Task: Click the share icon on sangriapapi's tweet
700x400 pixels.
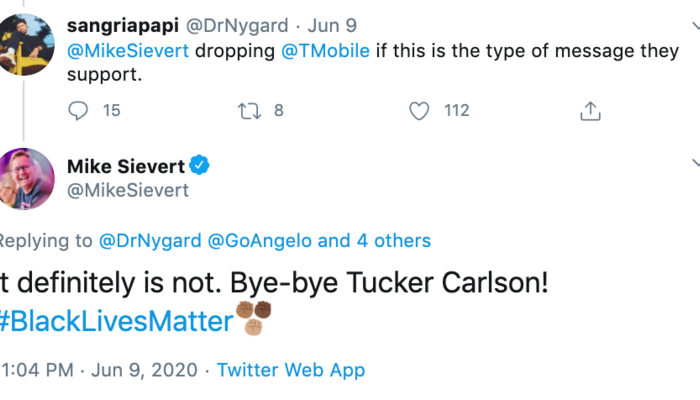Action: click(x=591, y=111)
